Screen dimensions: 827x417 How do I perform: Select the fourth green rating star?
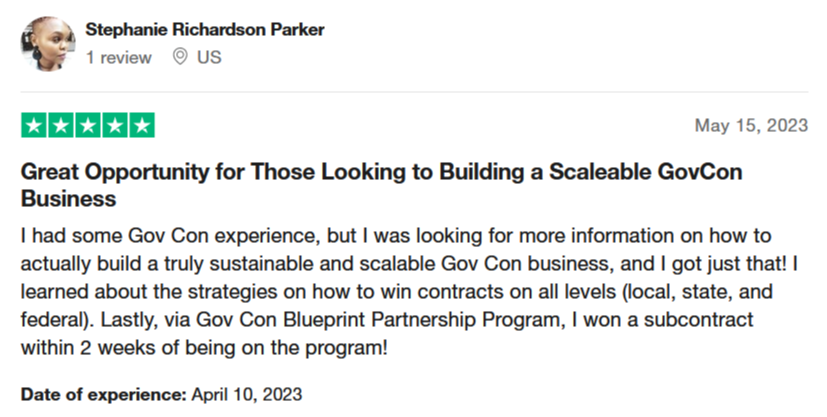[x=115, y=125]
